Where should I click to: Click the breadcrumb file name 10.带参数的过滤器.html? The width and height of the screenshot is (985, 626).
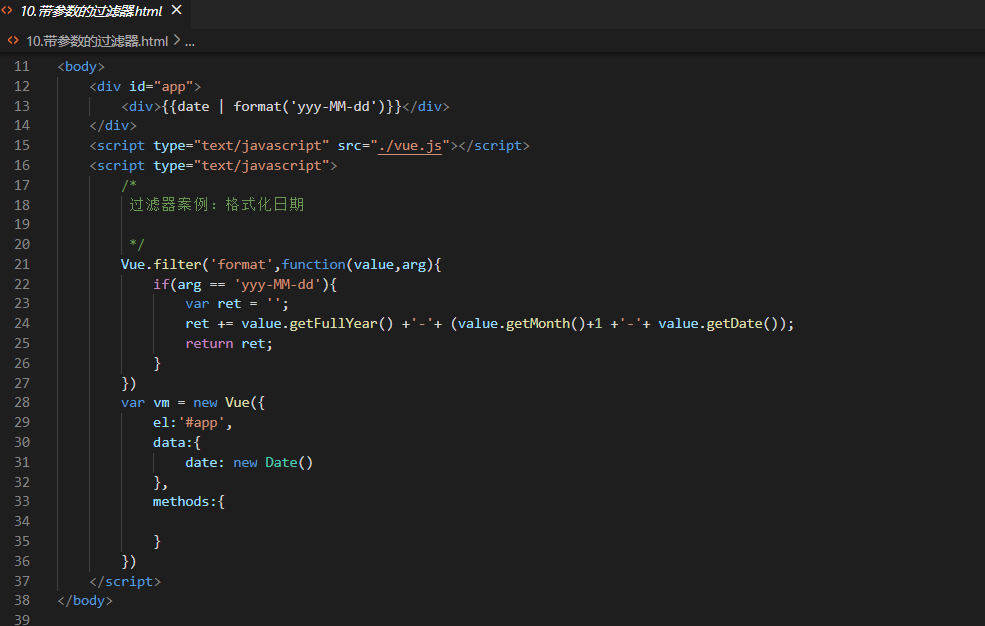tap(97, 41)
